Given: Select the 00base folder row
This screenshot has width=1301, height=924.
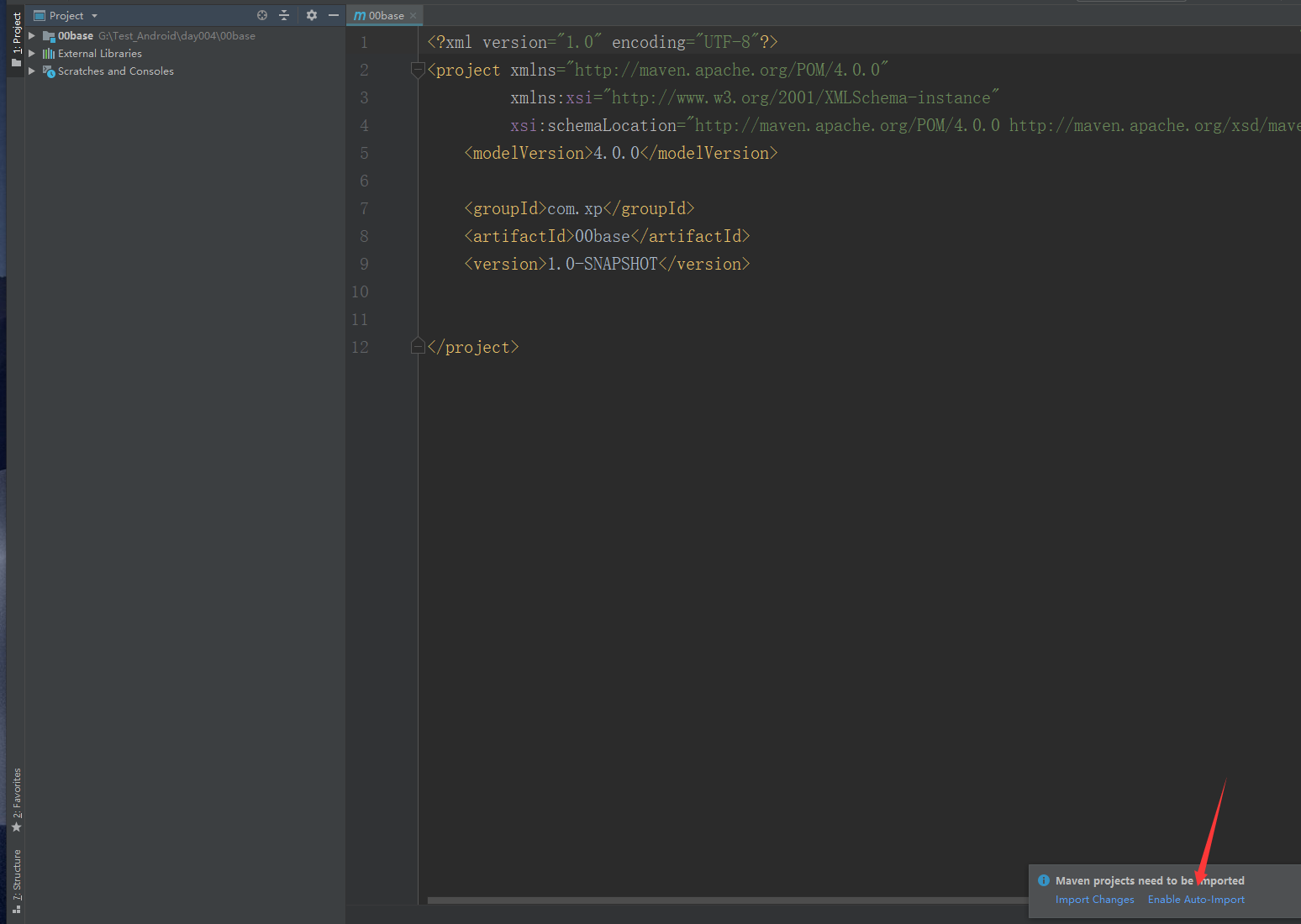Looking at the screenshot, I should [185, 35].
